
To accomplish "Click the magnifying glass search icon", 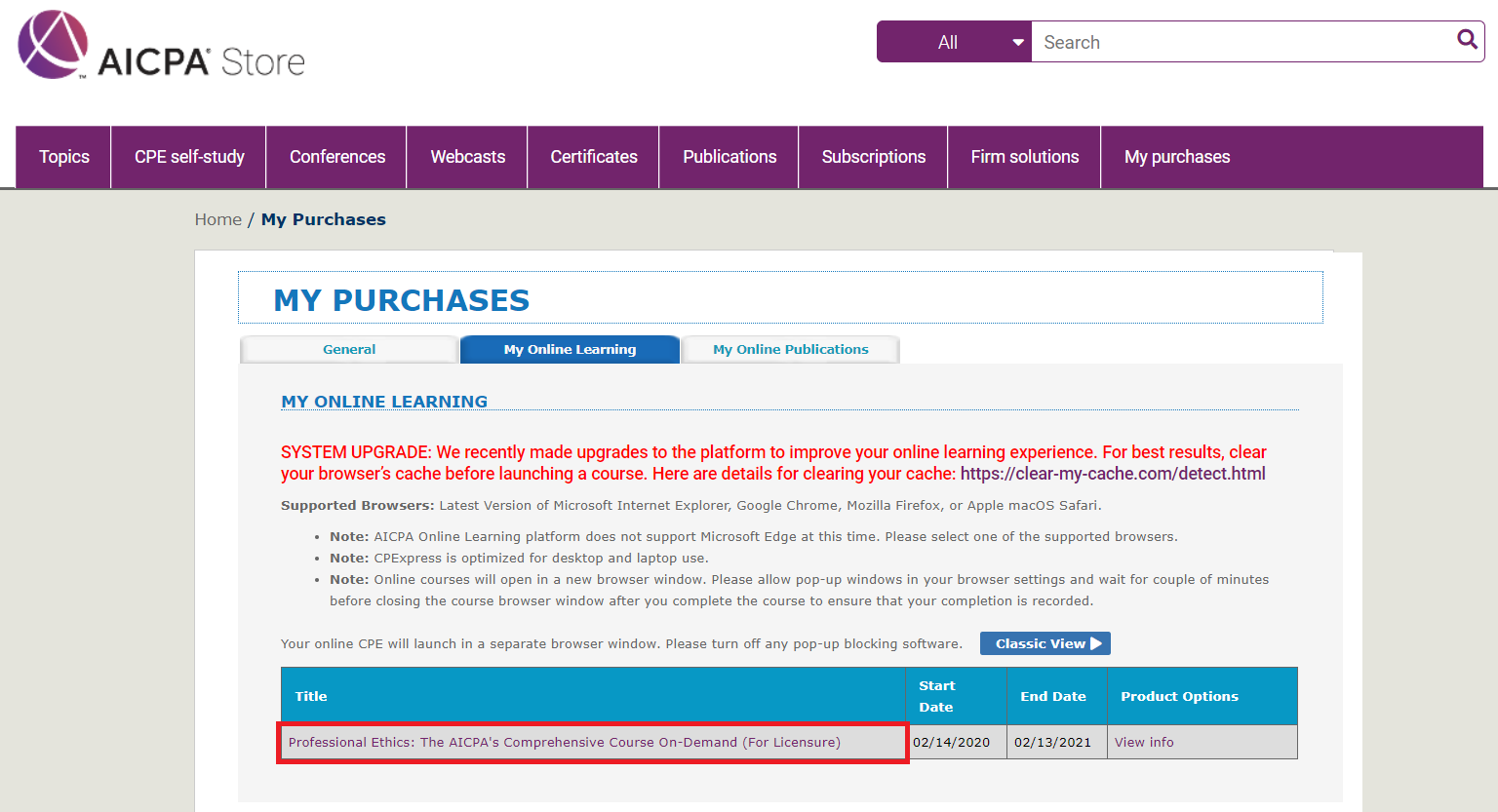I will (1466, 40).
